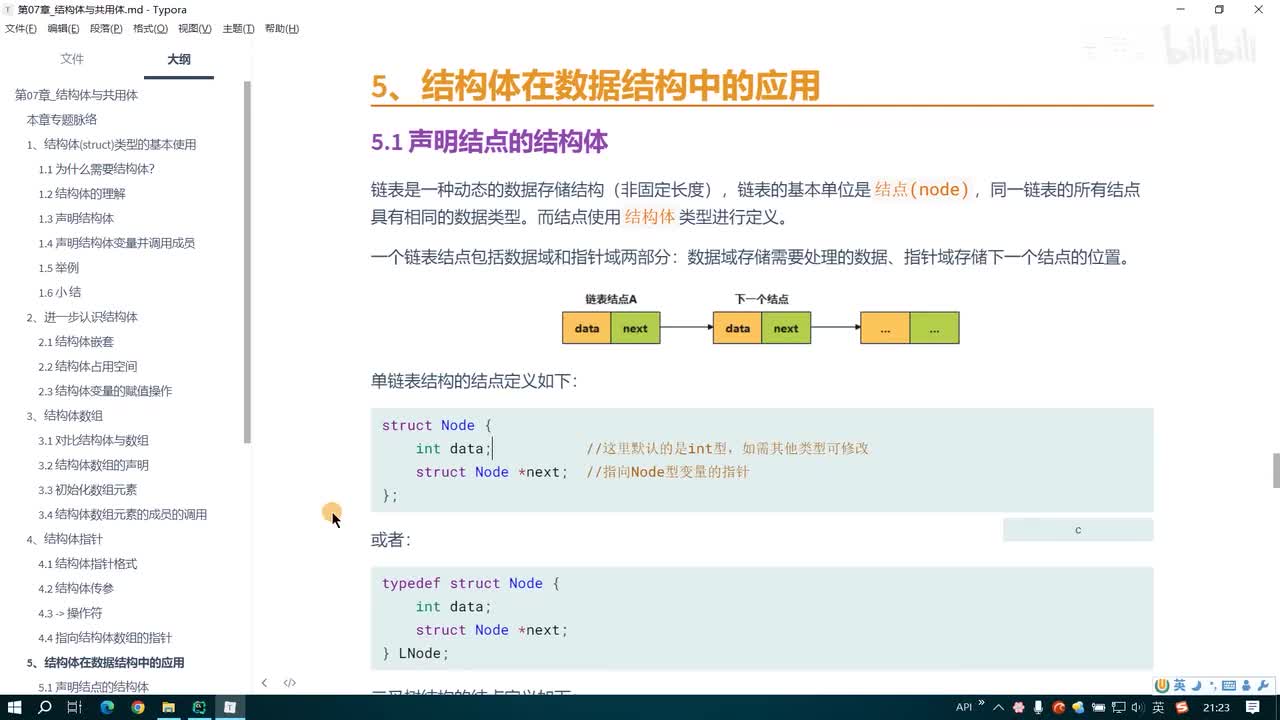Open the 编辑(E) menu
Image resolution: width=1280 pixels, height=720 pixels.
(63, 29)
